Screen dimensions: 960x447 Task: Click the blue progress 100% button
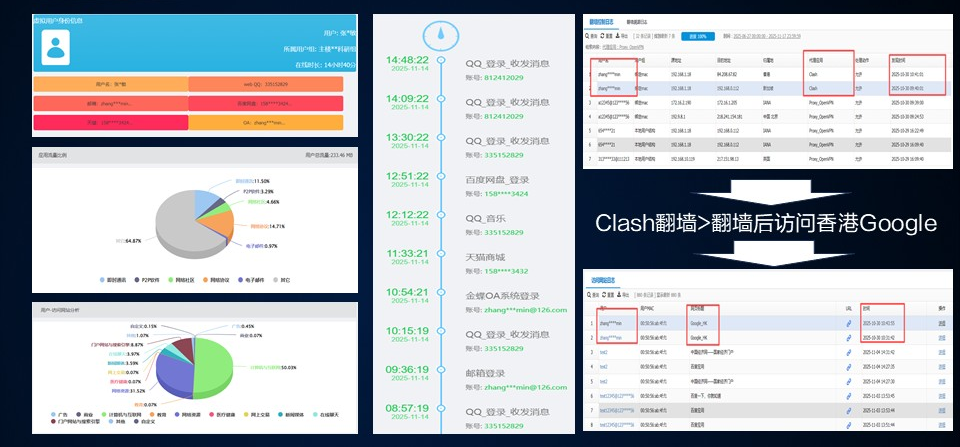(x=697, y=37)
